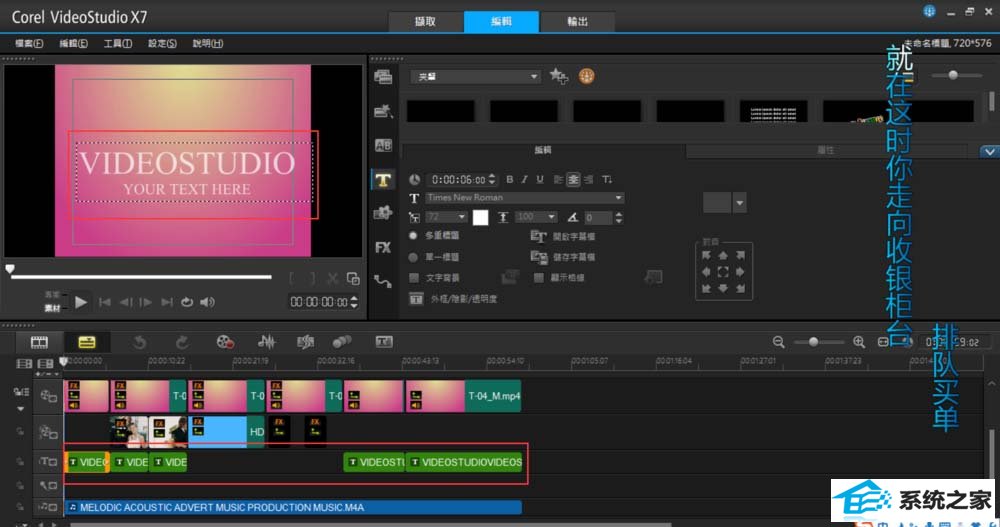
Task: Toggle Italic text formatting
Action: (524, 179)
